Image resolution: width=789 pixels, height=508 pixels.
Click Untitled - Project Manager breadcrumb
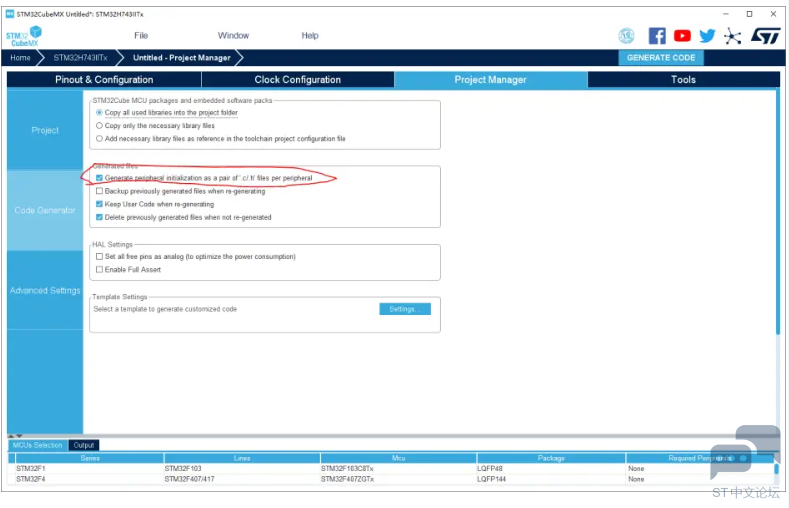182,58
